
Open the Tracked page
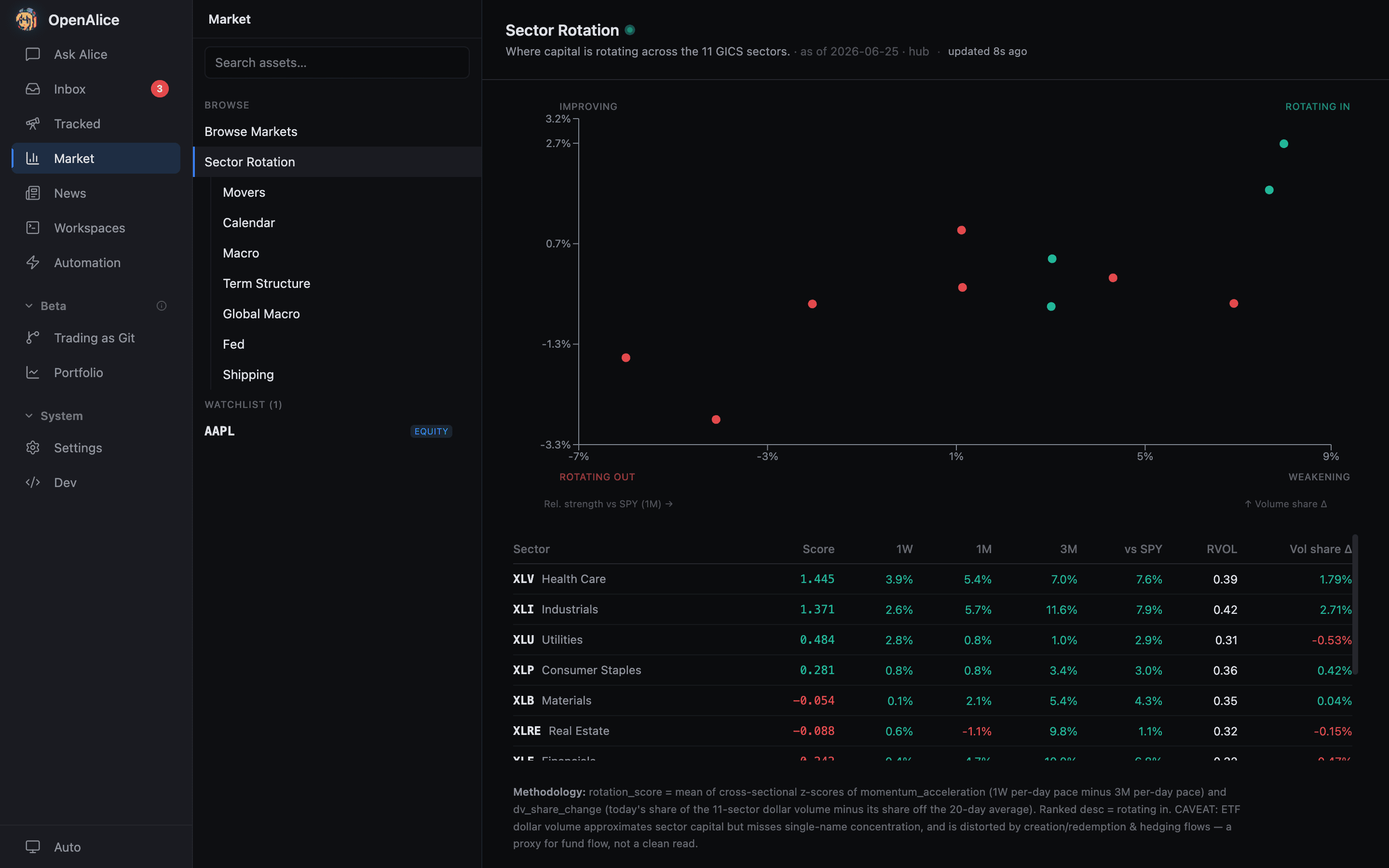pyautogui.click(x=96, y=124)
